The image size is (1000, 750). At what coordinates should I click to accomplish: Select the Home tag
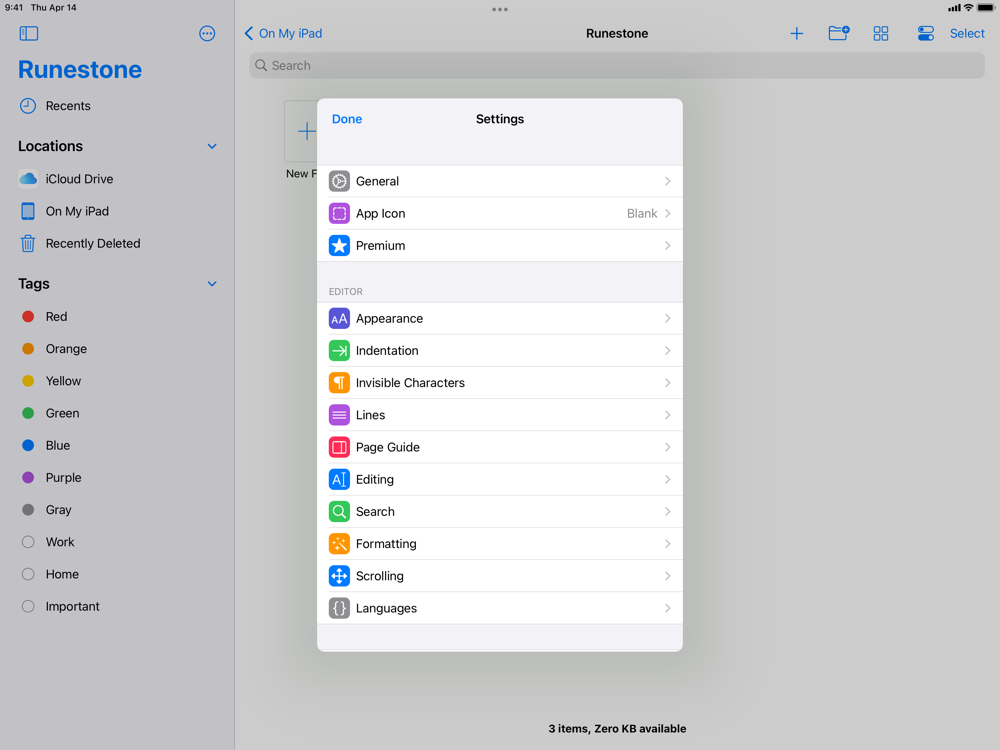pyautogui.click(x=117, y=575)
